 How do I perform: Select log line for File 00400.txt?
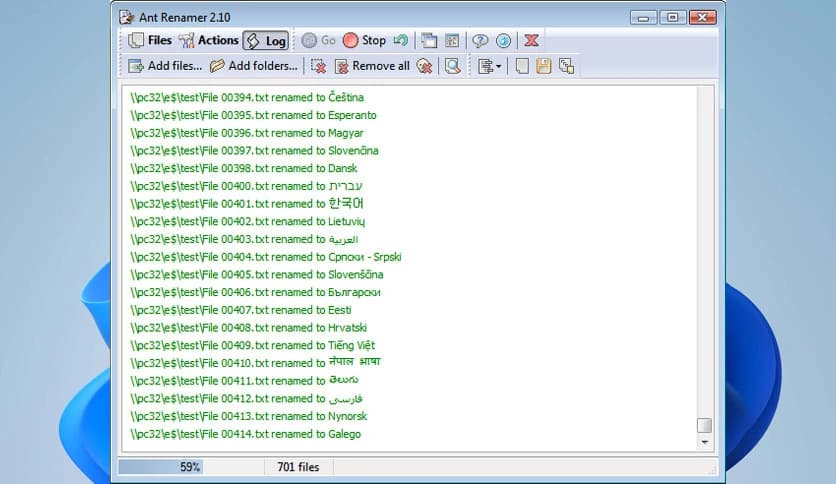pyautogui.click(x=246, y=186)
